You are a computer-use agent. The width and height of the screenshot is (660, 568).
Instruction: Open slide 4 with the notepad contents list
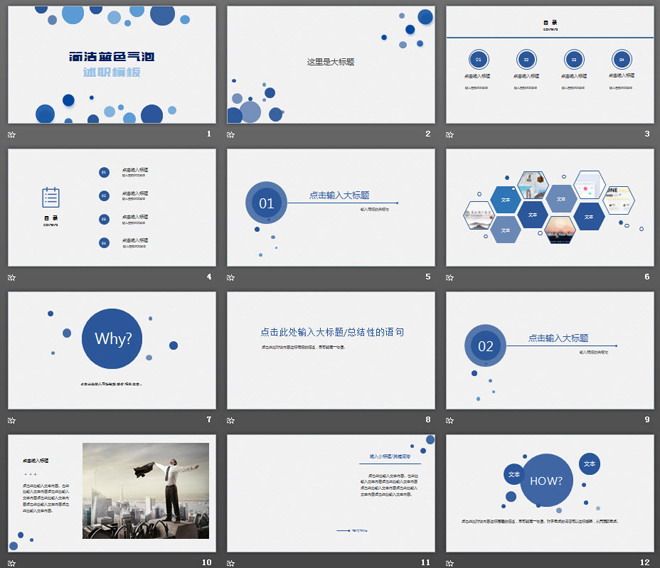click(x=112, y=207)
